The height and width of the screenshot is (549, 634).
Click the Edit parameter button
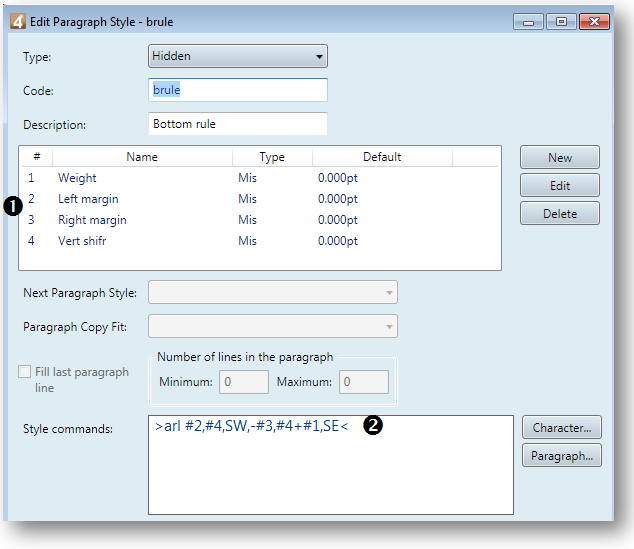pos(560,186)
